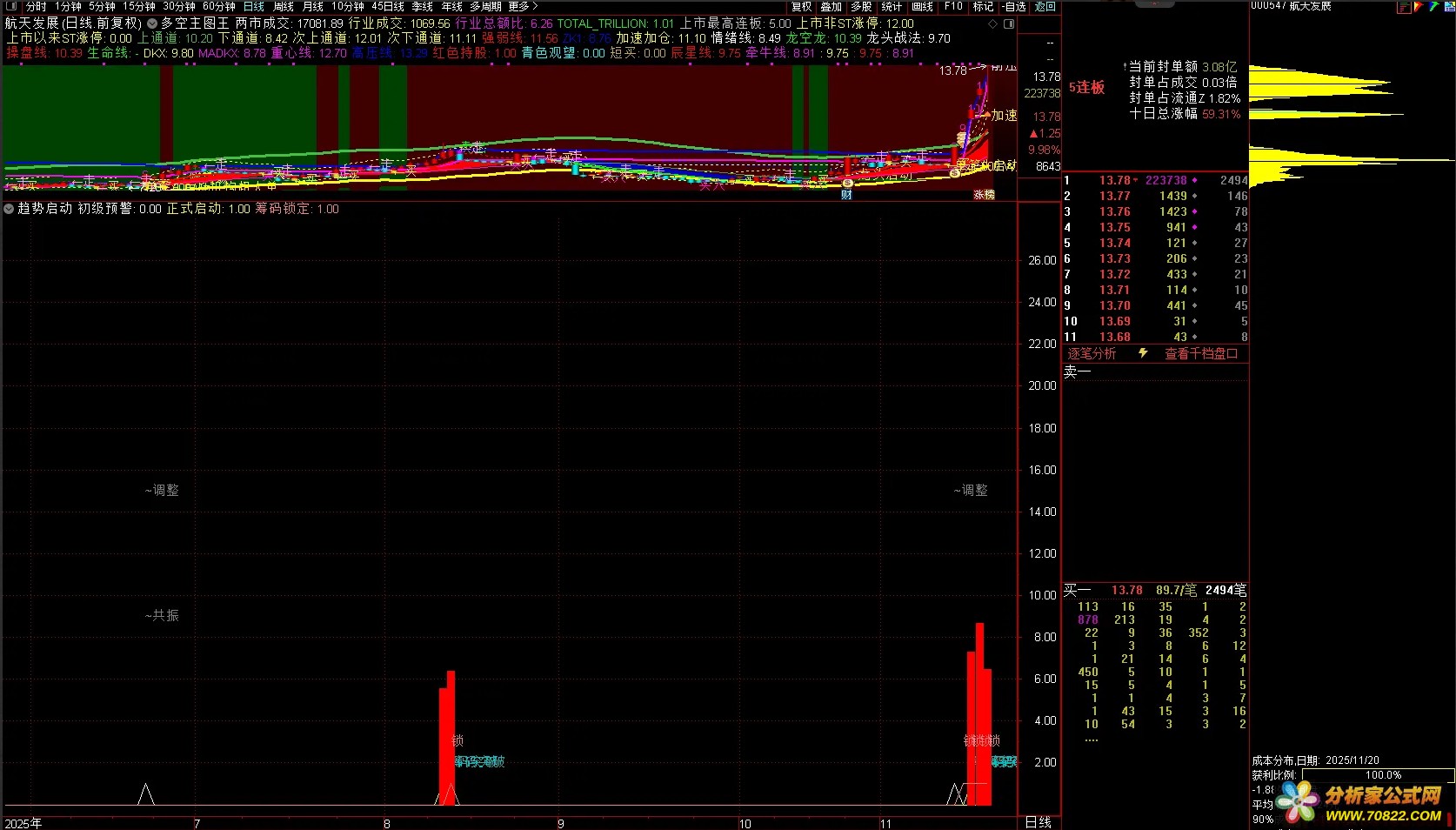Image resolution: width=1456 pixels, height=830 pixels.
Task: Switch to the 60分钟 period tab
Action: point(219,6)
